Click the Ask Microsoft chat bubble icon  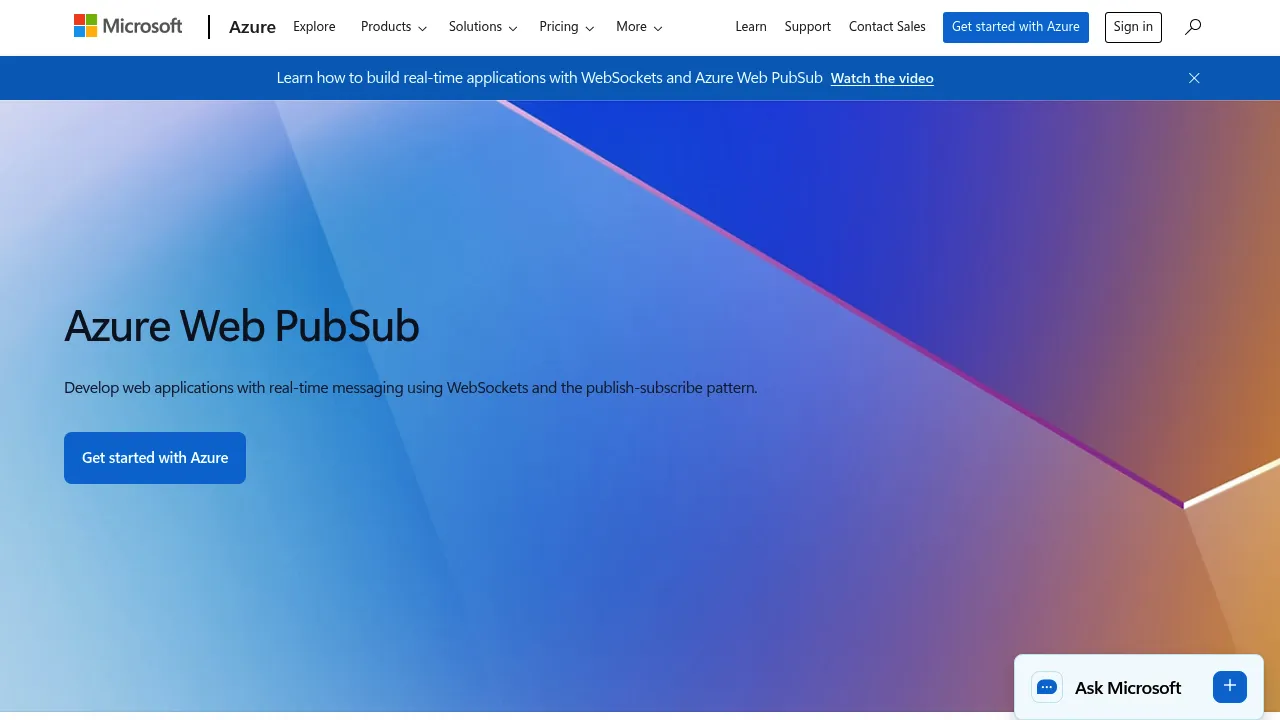click(1047, 687)
